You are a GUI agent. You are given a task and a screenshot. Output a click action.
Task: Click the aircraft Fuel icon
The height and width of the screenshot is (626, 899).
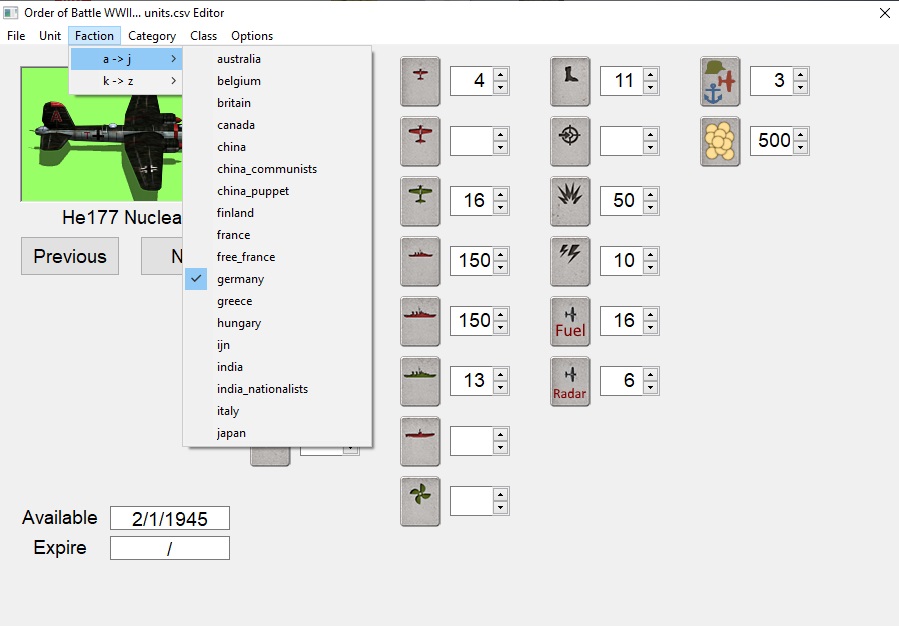click(x=570, y=321)
